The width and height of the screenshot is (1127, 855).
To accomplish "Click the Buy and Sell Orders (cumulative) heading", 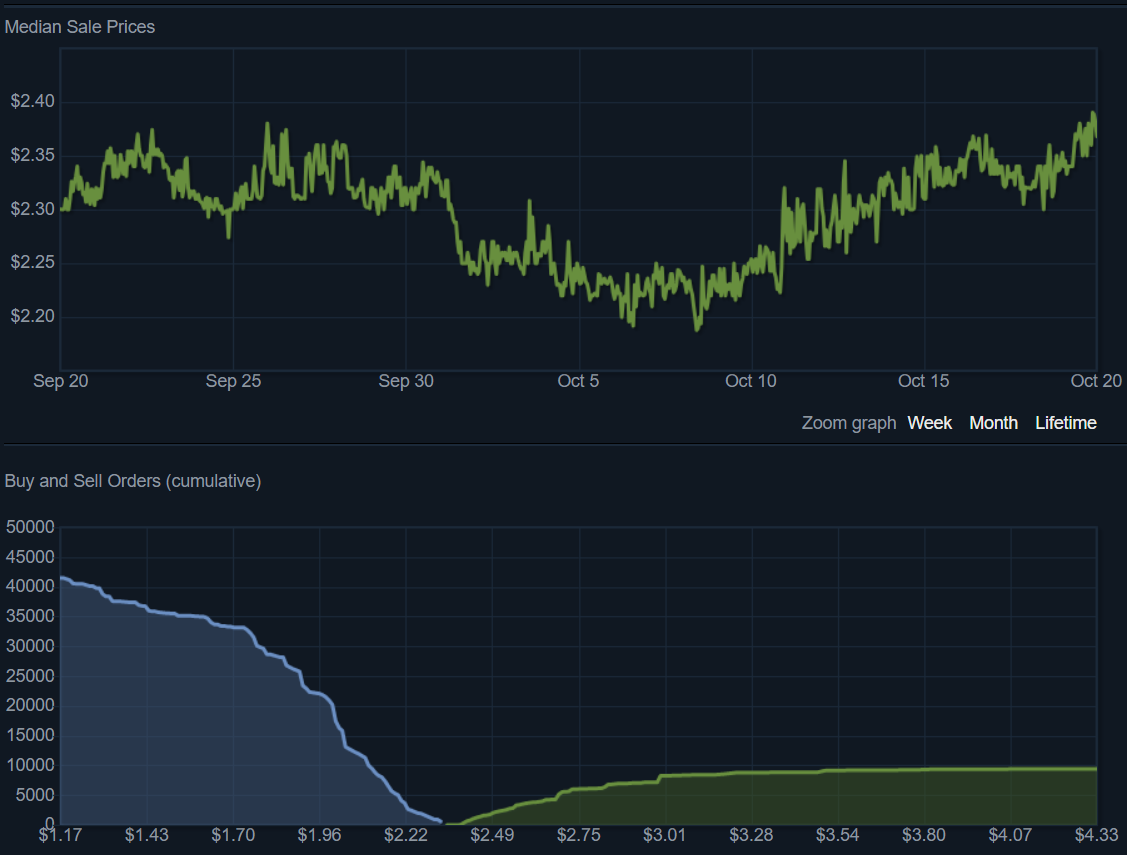I will click(x=133, y=481).
